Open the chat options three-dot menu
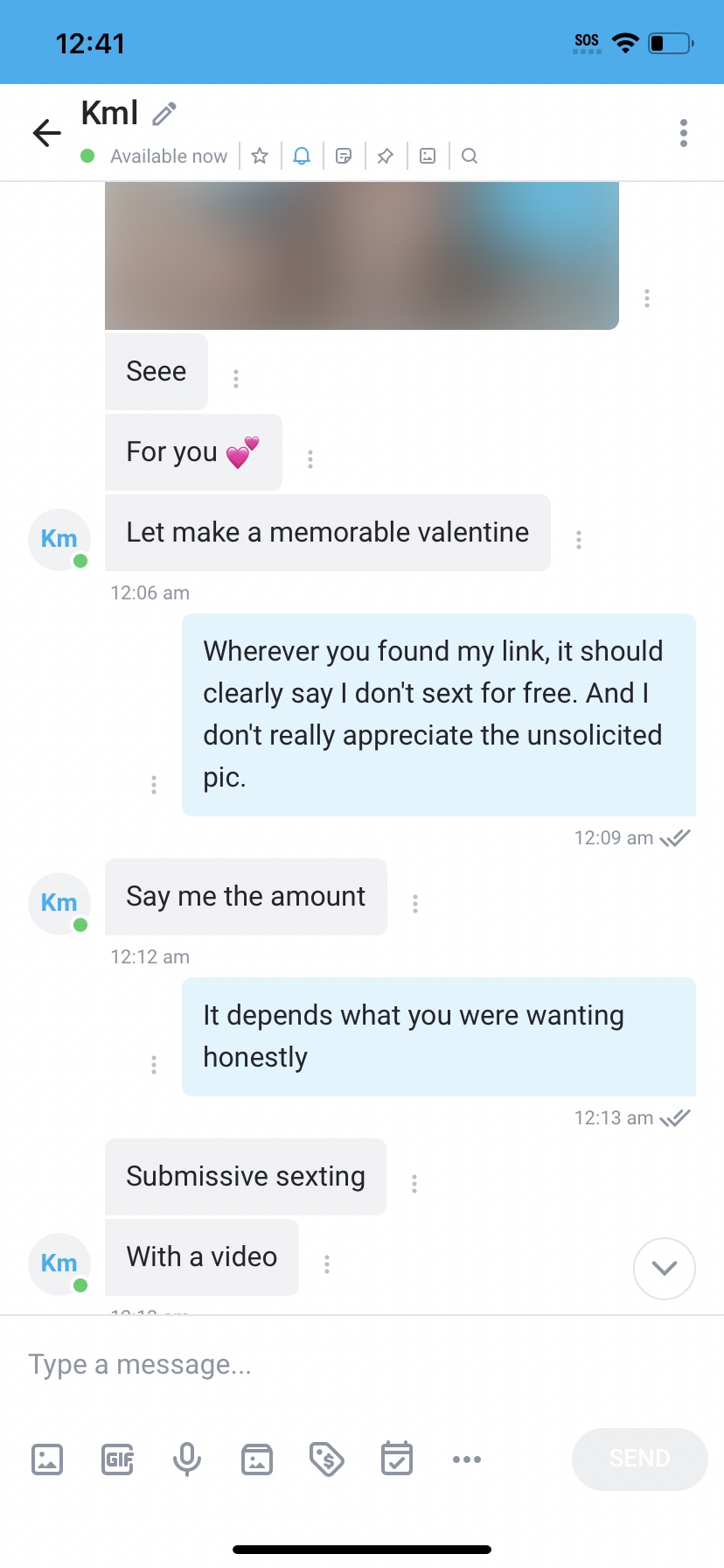Screen dimensions: 724x1568 [684, 133]
